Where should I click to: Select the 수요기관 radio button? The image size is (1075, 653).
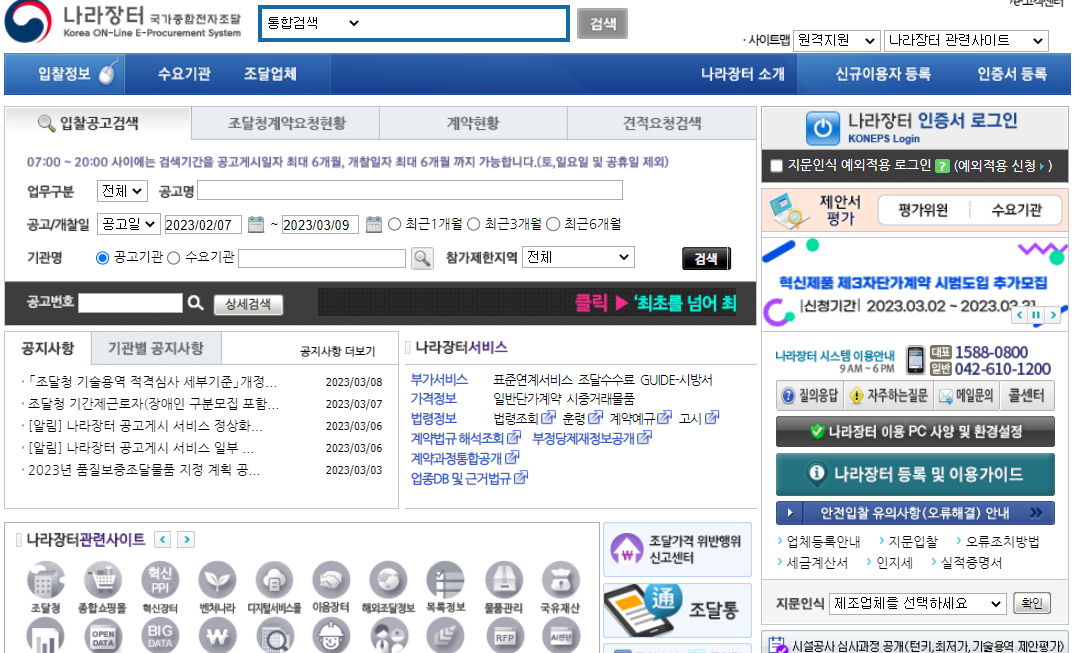click(x=173, y=258)
